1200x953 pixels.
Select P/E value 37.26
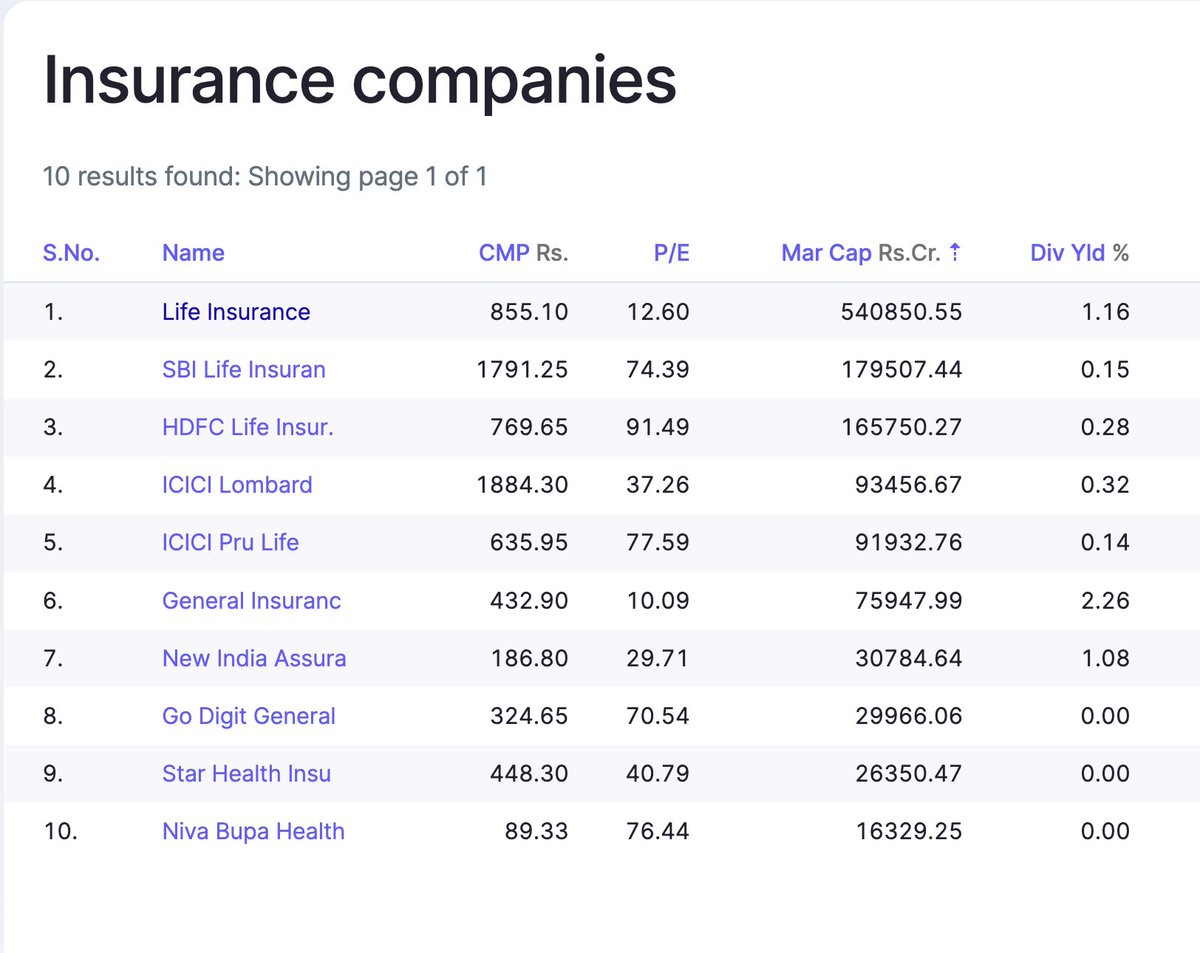point(658,485)
